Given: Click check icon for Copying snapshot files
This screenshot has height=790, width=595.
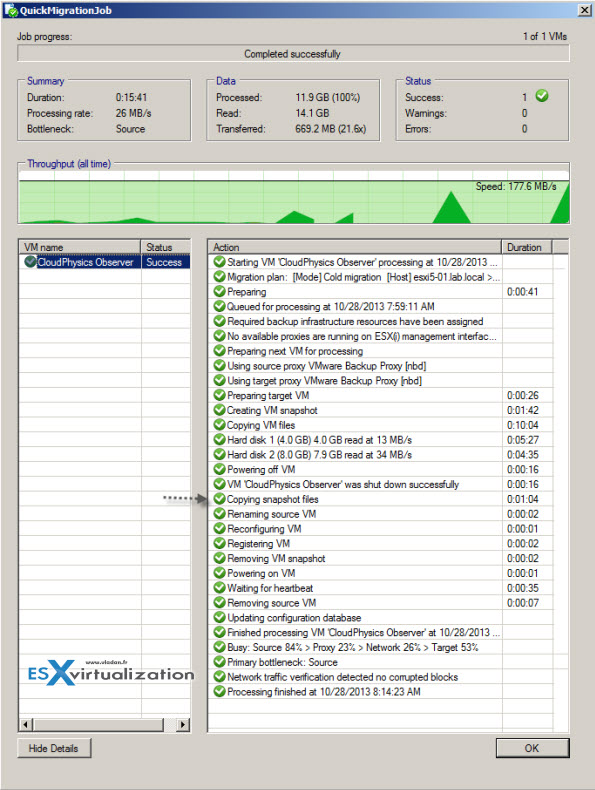Looking at the screenshot, I should click(219, 499).
